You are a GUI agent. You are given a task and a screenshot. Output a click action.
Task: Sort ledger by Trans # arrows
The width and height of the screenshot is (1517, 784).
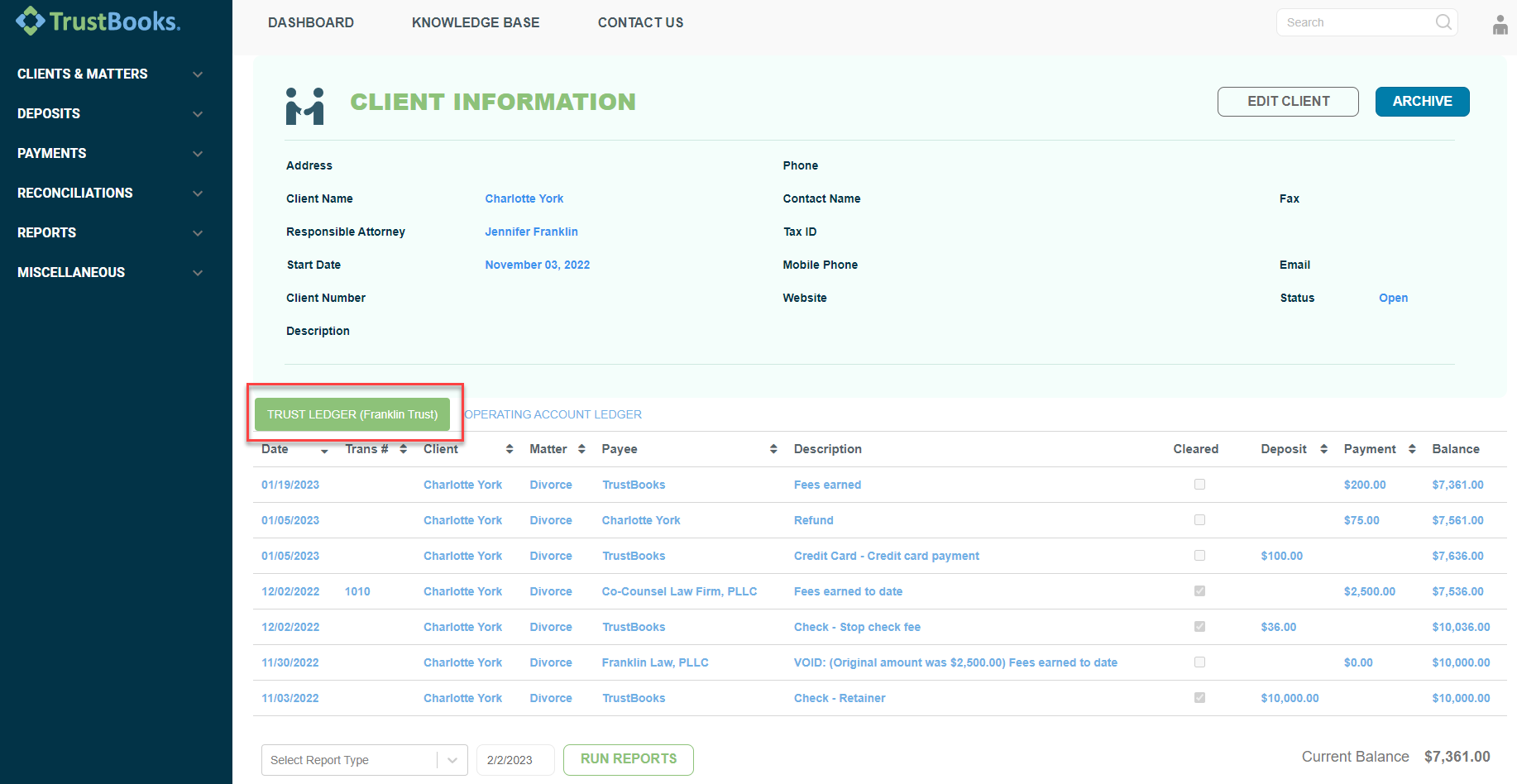403,449
